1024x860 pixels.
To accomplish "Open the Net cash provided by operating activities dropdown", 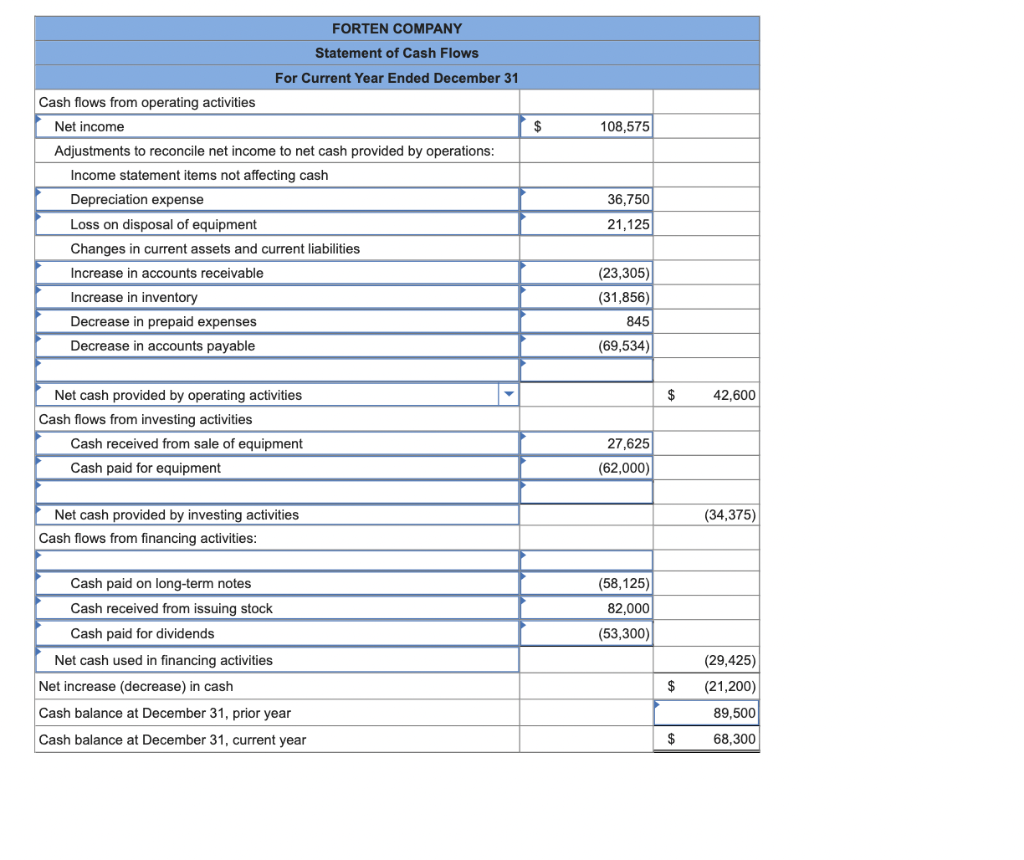I will [508, 394].
